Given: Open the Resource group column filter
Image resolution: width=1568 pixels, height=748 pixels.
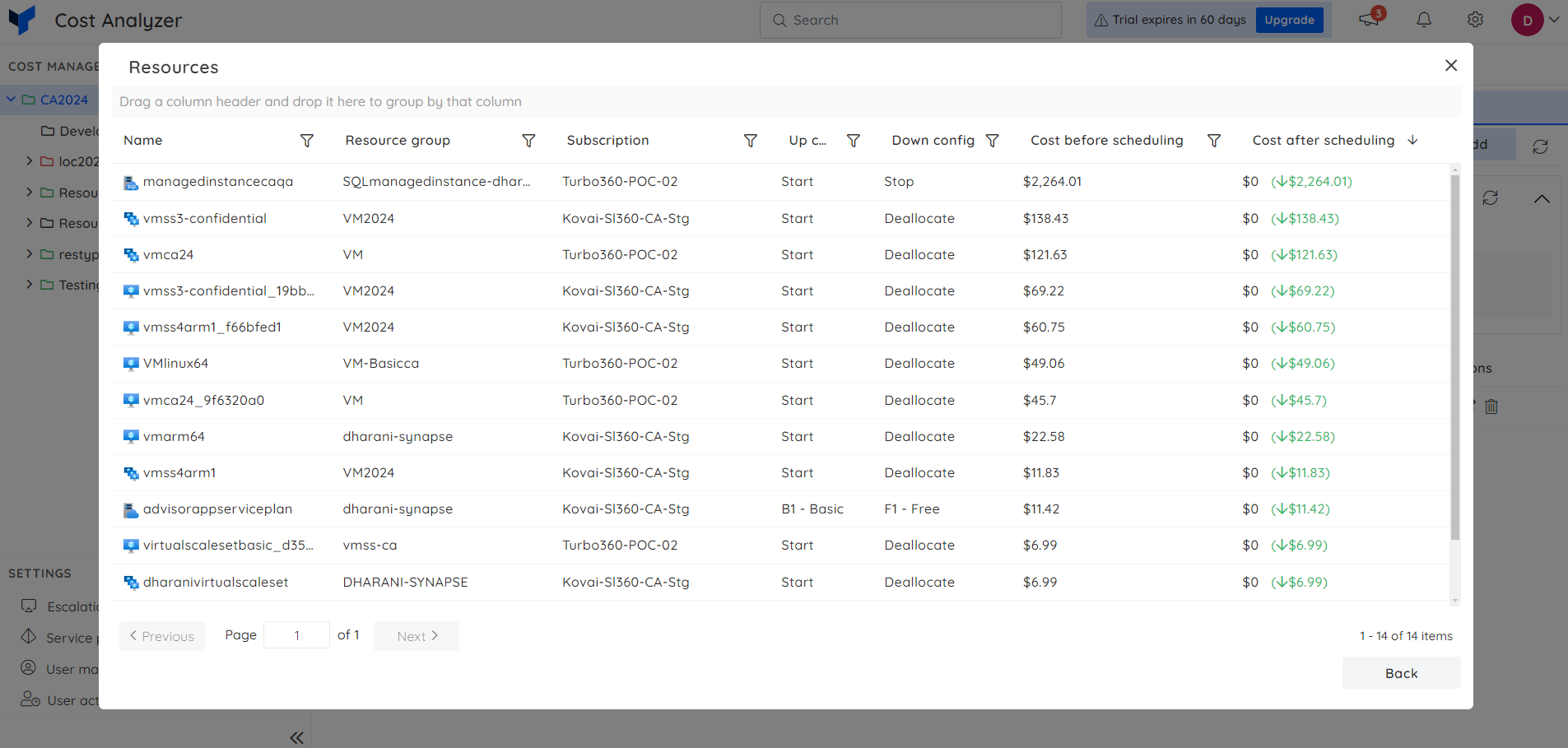Looking at the screenshot, I should tap(528, 141).
